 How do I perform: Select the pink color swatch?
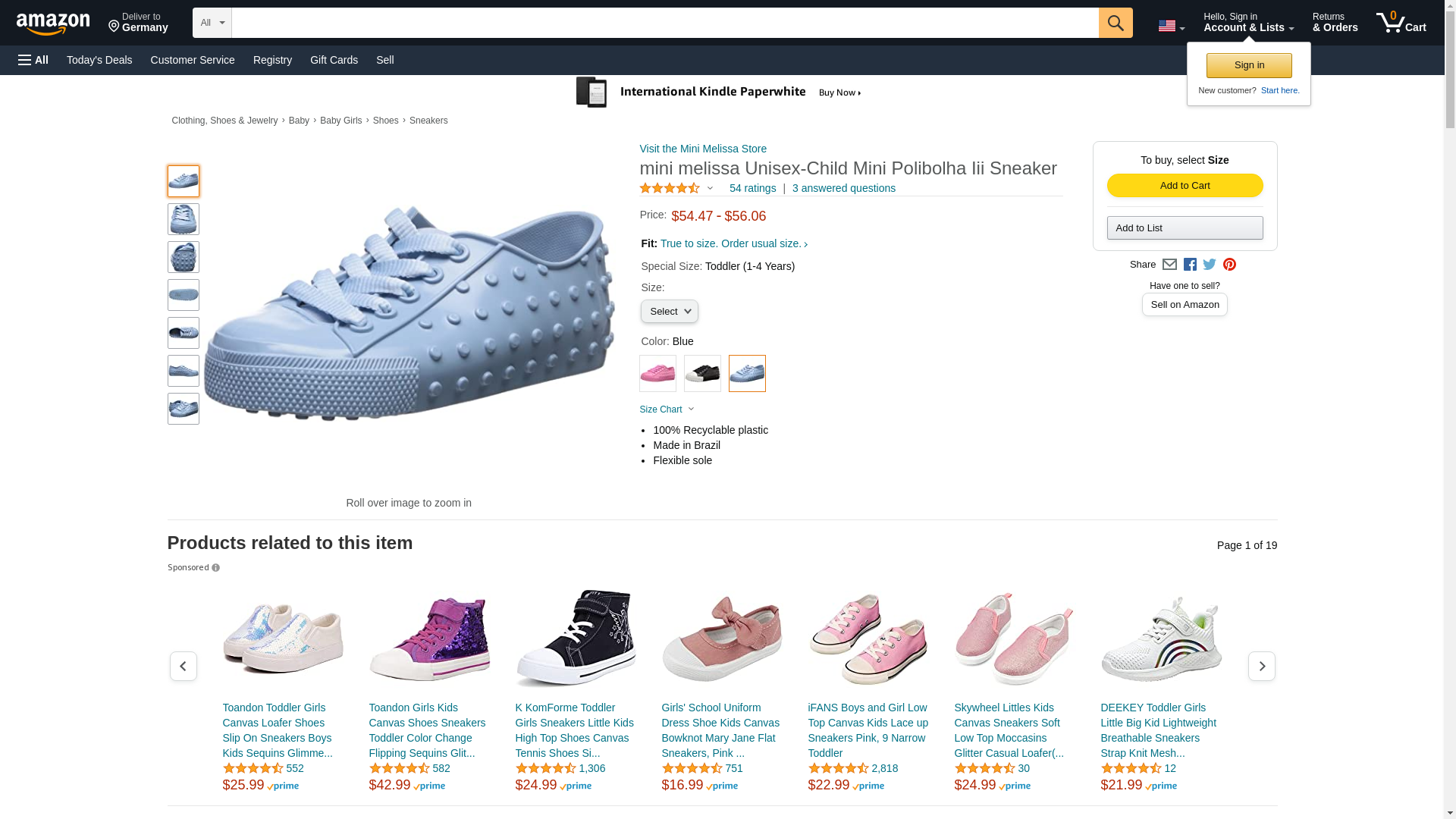pyautogui.click(x=657, y=374)
